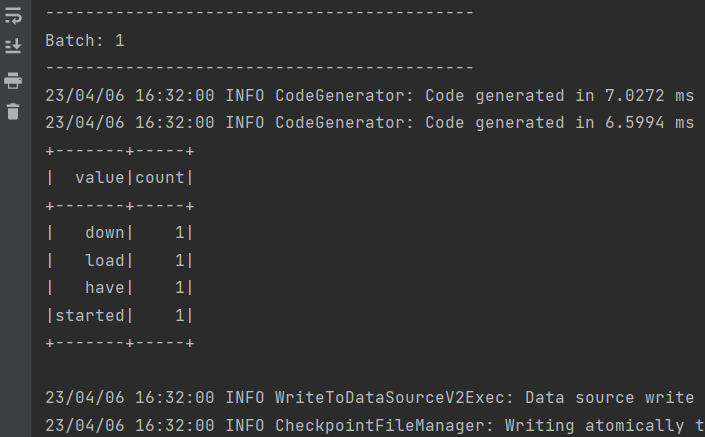Enable scroll to end of console
705x437 pixels.
pyautogui.click(x=13, y=46)
